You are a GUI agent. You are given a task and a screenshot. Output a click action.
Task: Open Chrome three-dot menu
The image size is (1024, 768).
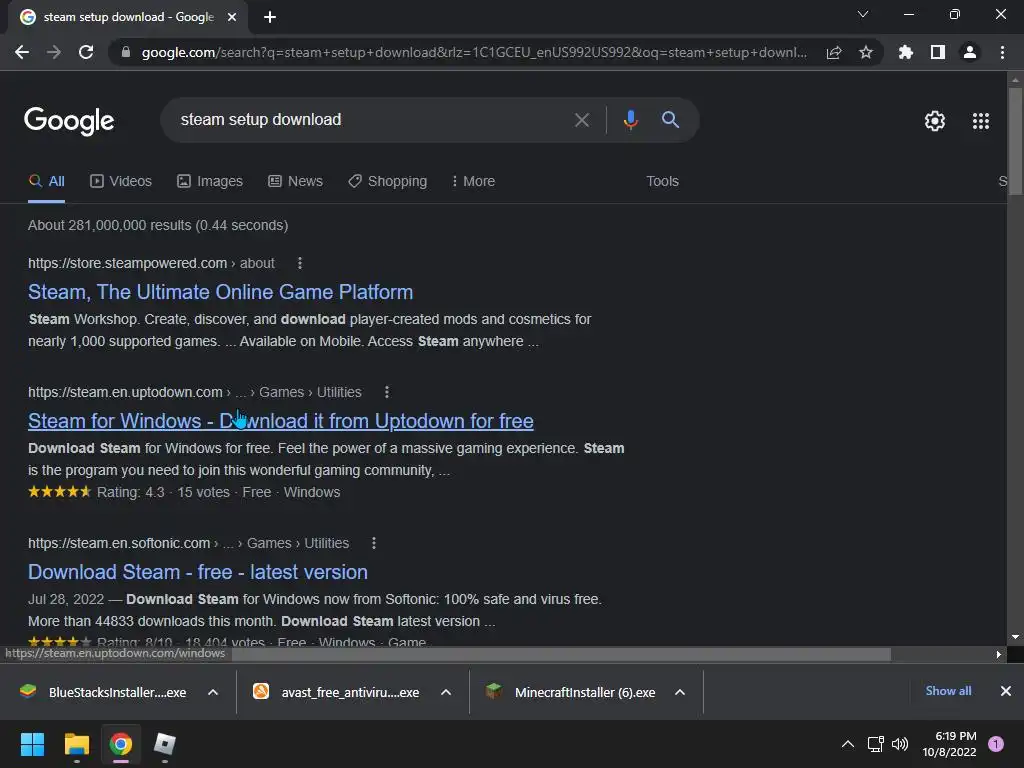1002,52
